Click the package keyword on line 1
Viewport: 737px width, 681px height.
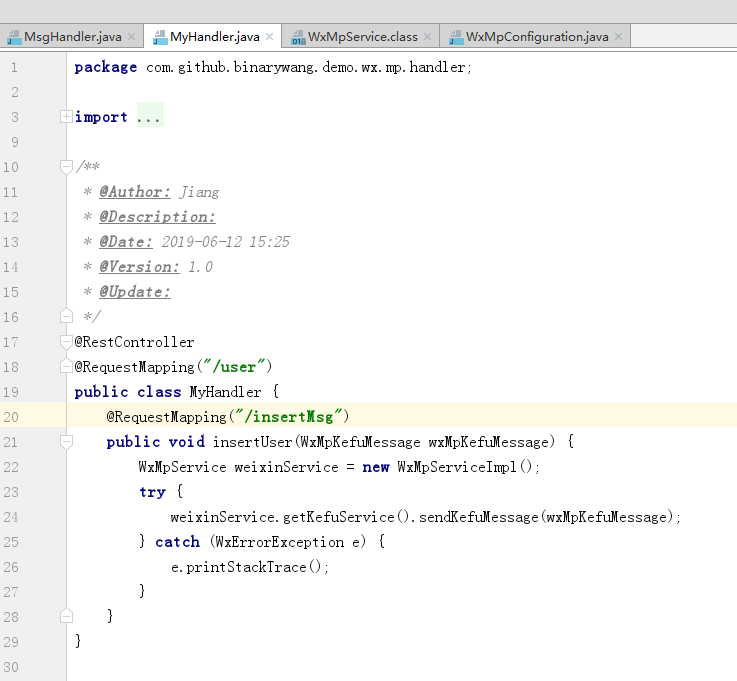(106, 68)
